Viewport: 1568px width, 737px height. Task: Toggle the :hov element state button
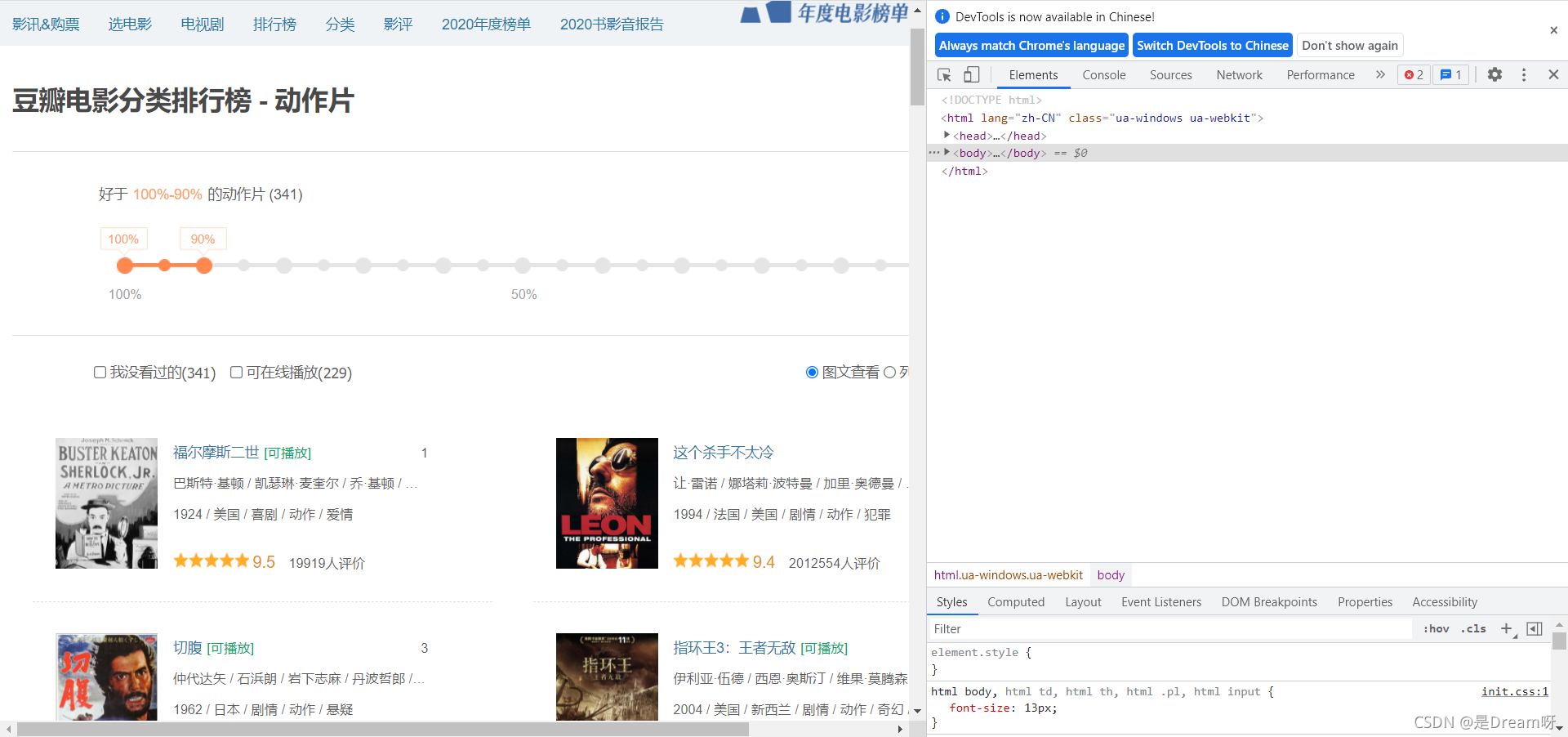pyautogui.click(x=1436, y=628)
